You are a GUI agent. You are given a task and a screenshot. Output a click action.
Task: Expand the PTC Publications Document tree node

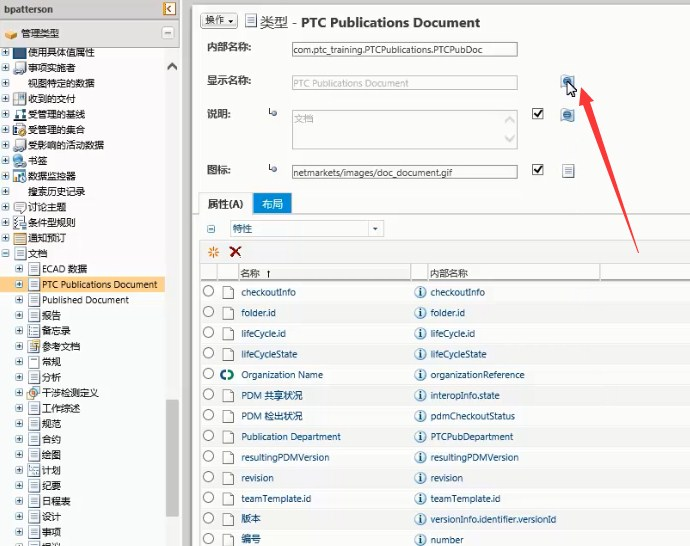tap(19, 284)
